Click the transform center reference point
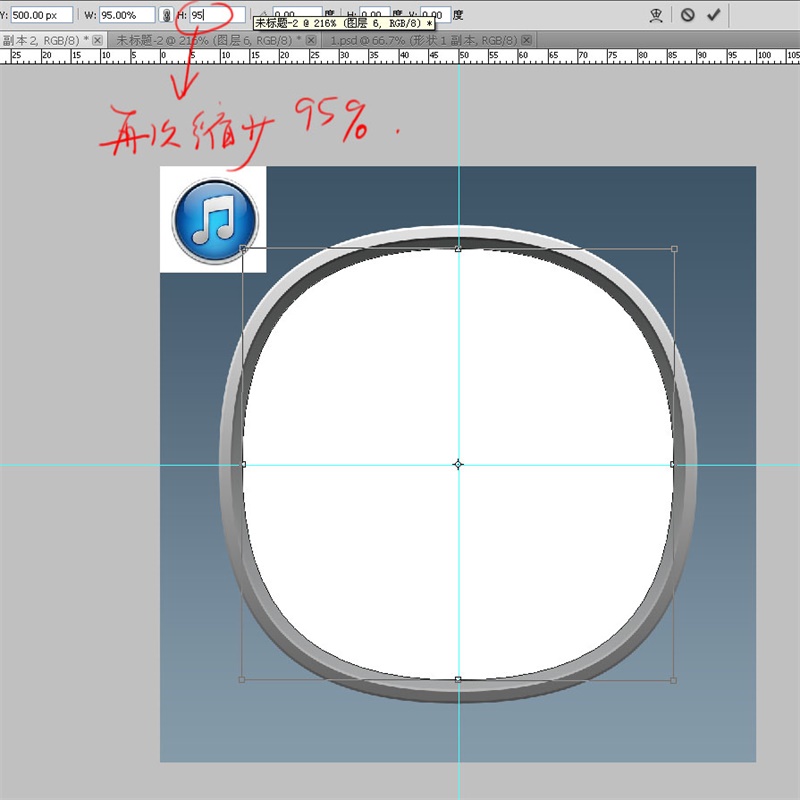The height and width of the screenshot is (800, 800). click(458, 464)
